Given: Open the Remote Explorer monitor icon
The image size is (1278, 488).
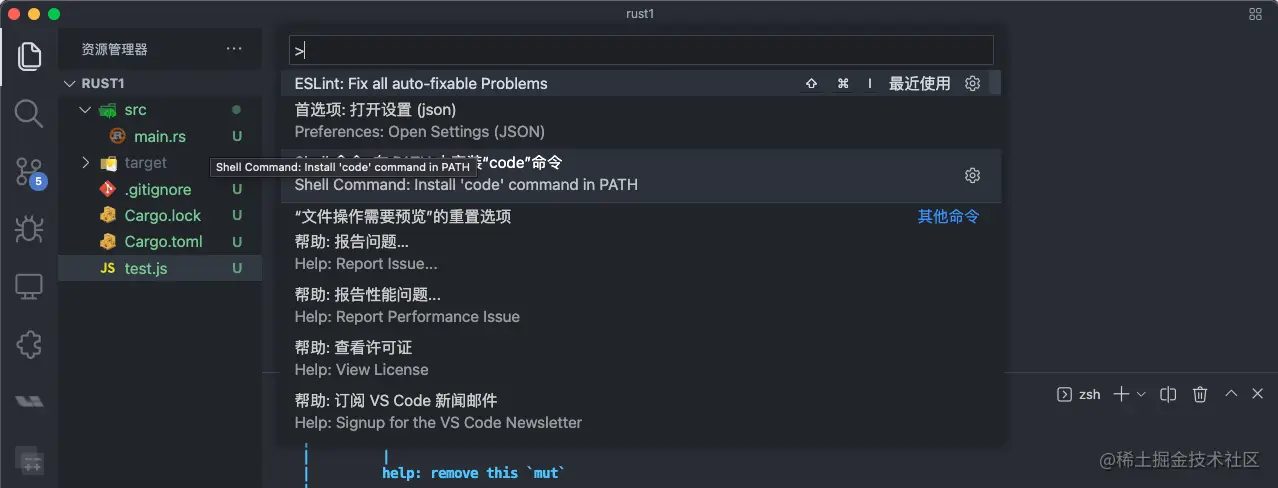Looking at the screenshot, I should click(x=29, y=288).
